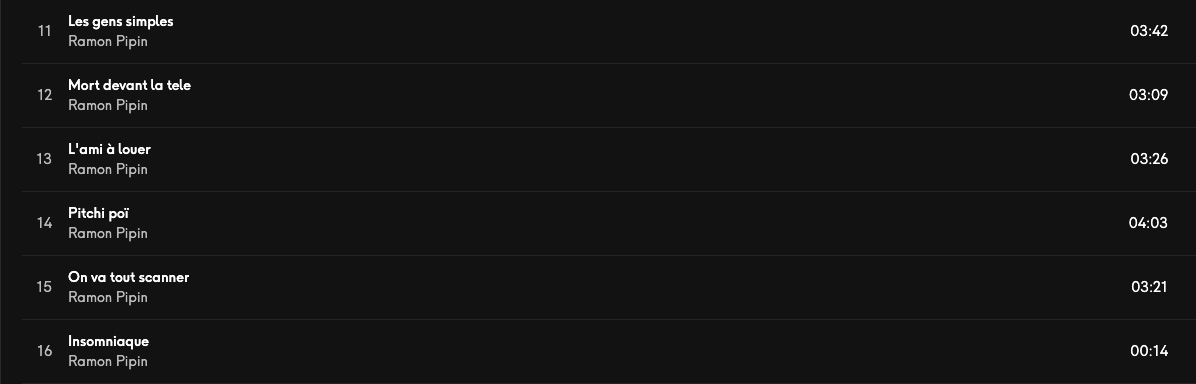Screen dimensions: 1196x384
Task: Open Ramon Pipin artist under Pitchi poï
Action: click(x=108, y=234)
